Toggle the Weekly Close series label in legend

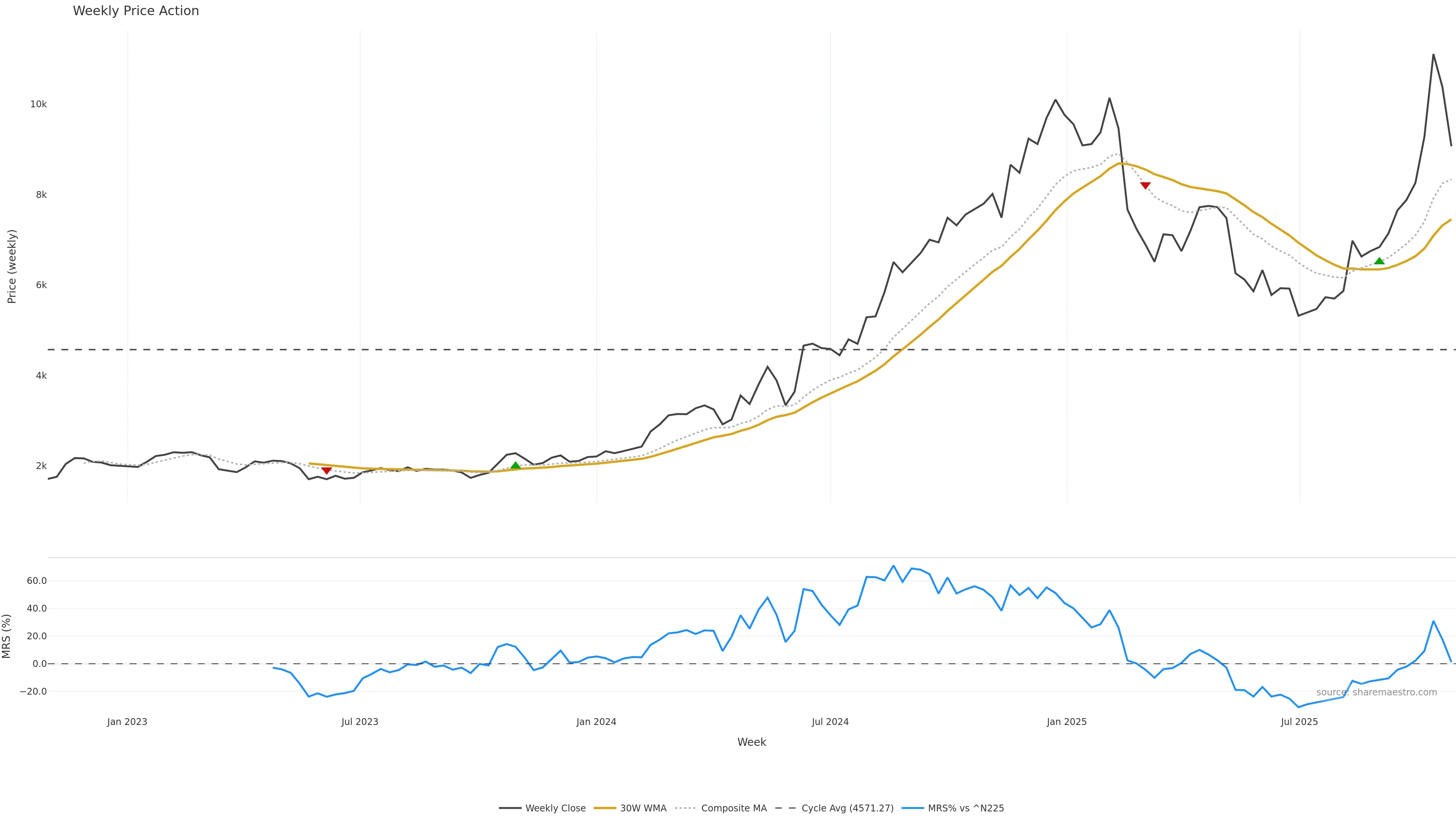pos(555,808)
